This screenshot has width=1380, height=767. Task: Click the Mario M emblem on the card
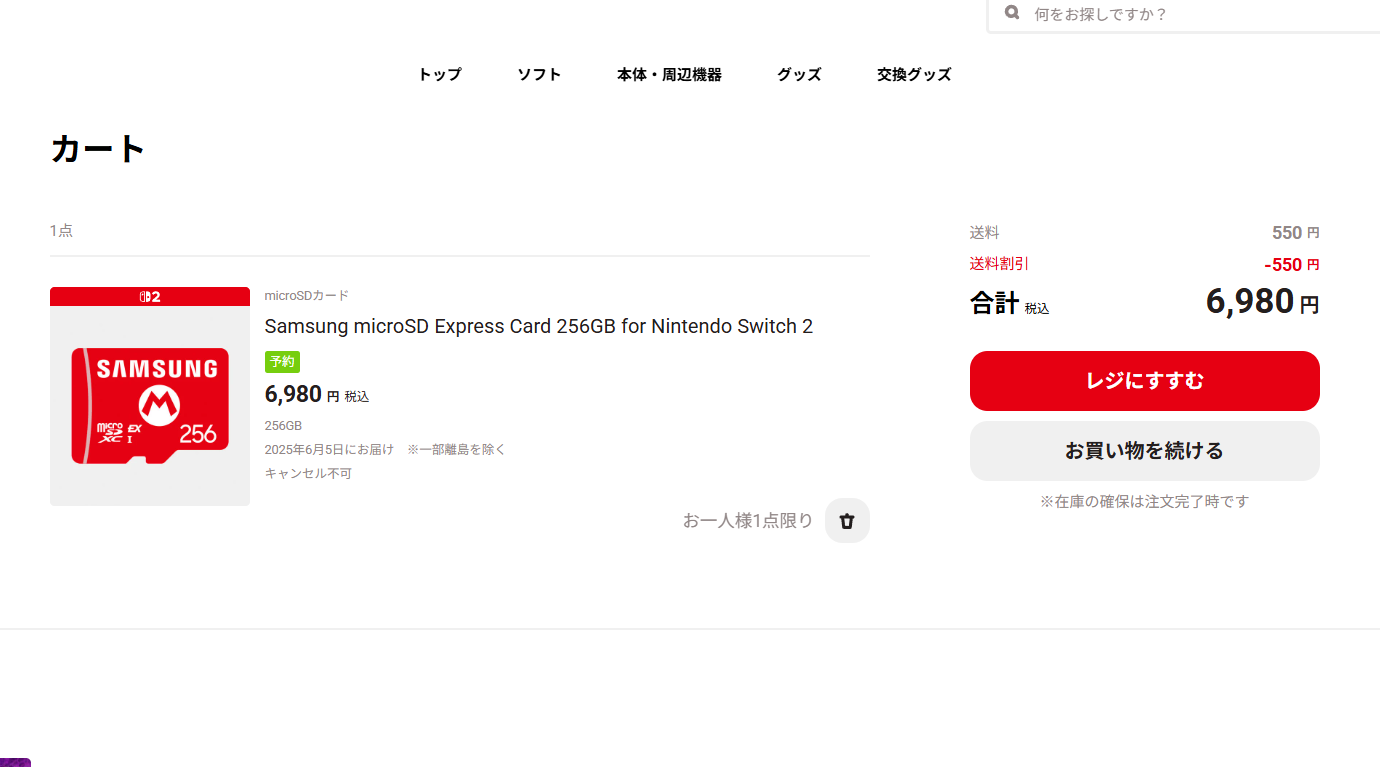[157, 404]
